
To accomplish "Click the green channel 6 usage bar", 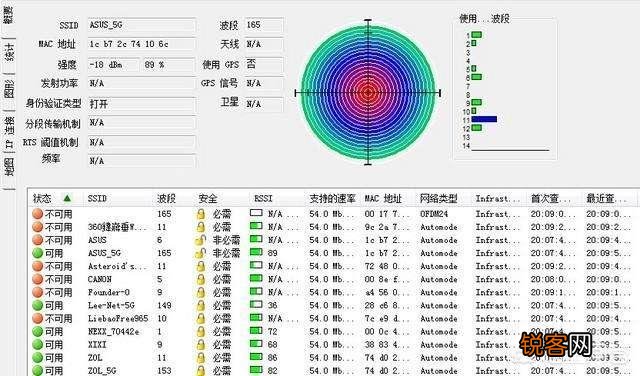I will 477,77.
